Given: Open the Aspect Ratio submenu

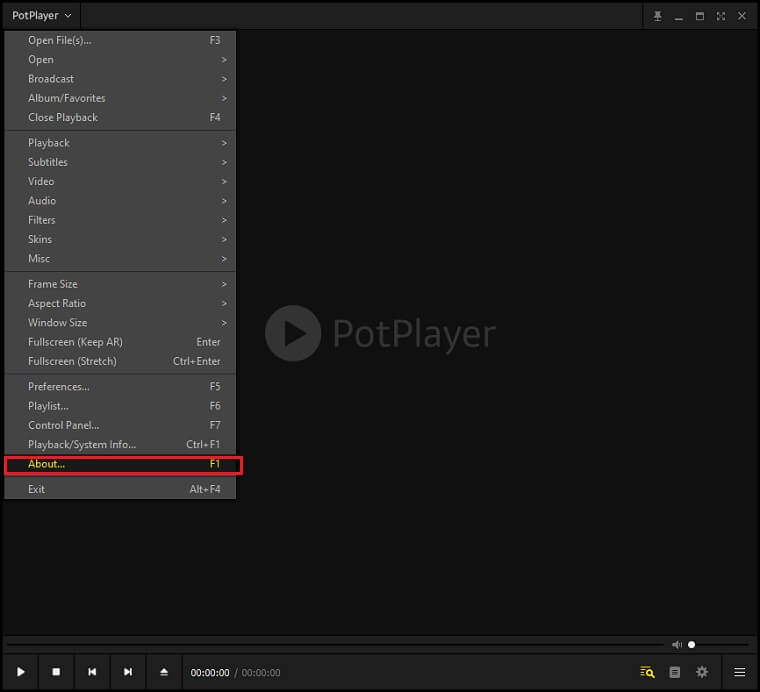Looking at the screenshot, I should coord(120,303).
